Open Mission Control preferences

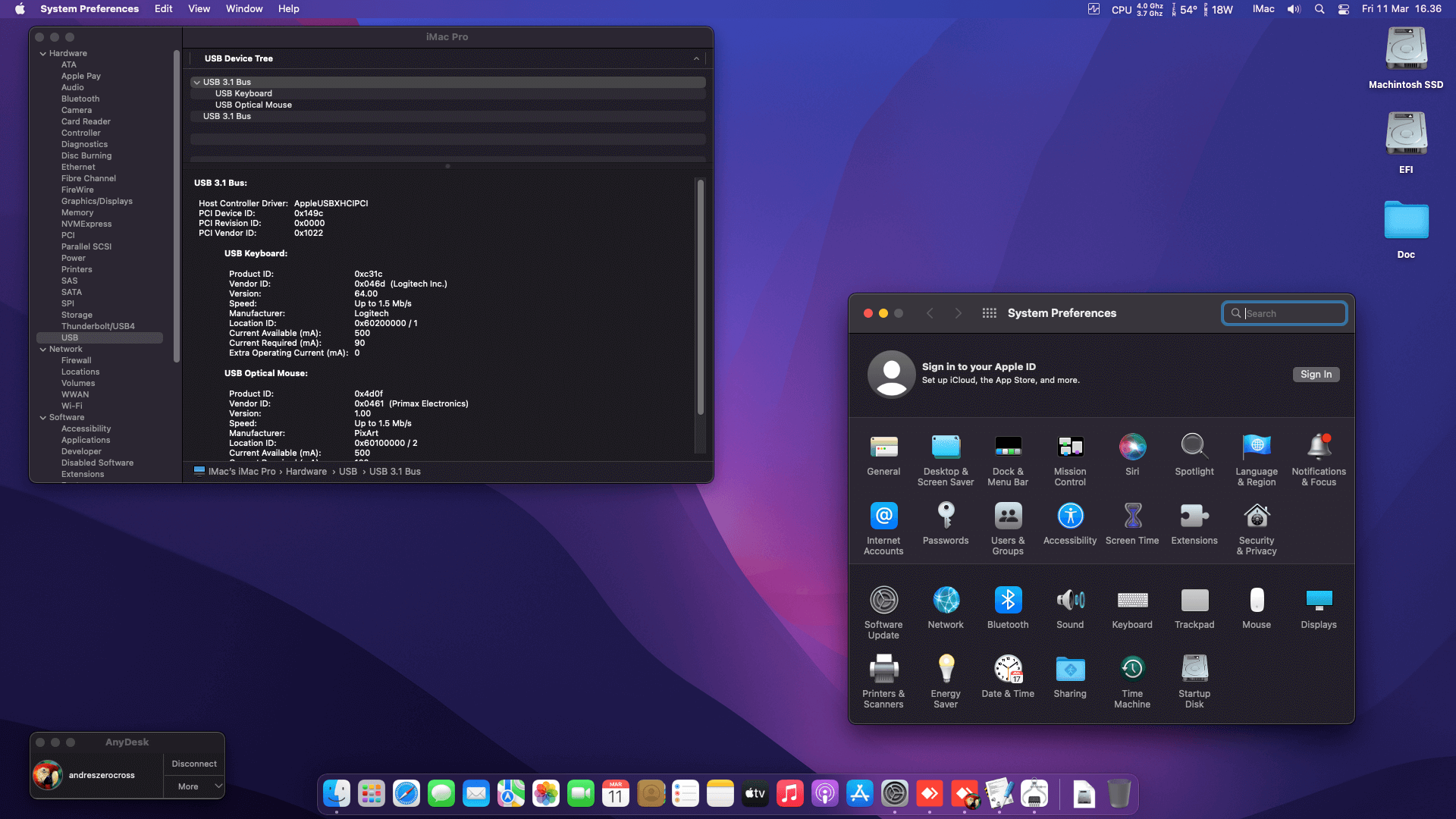pos(1070,460)
